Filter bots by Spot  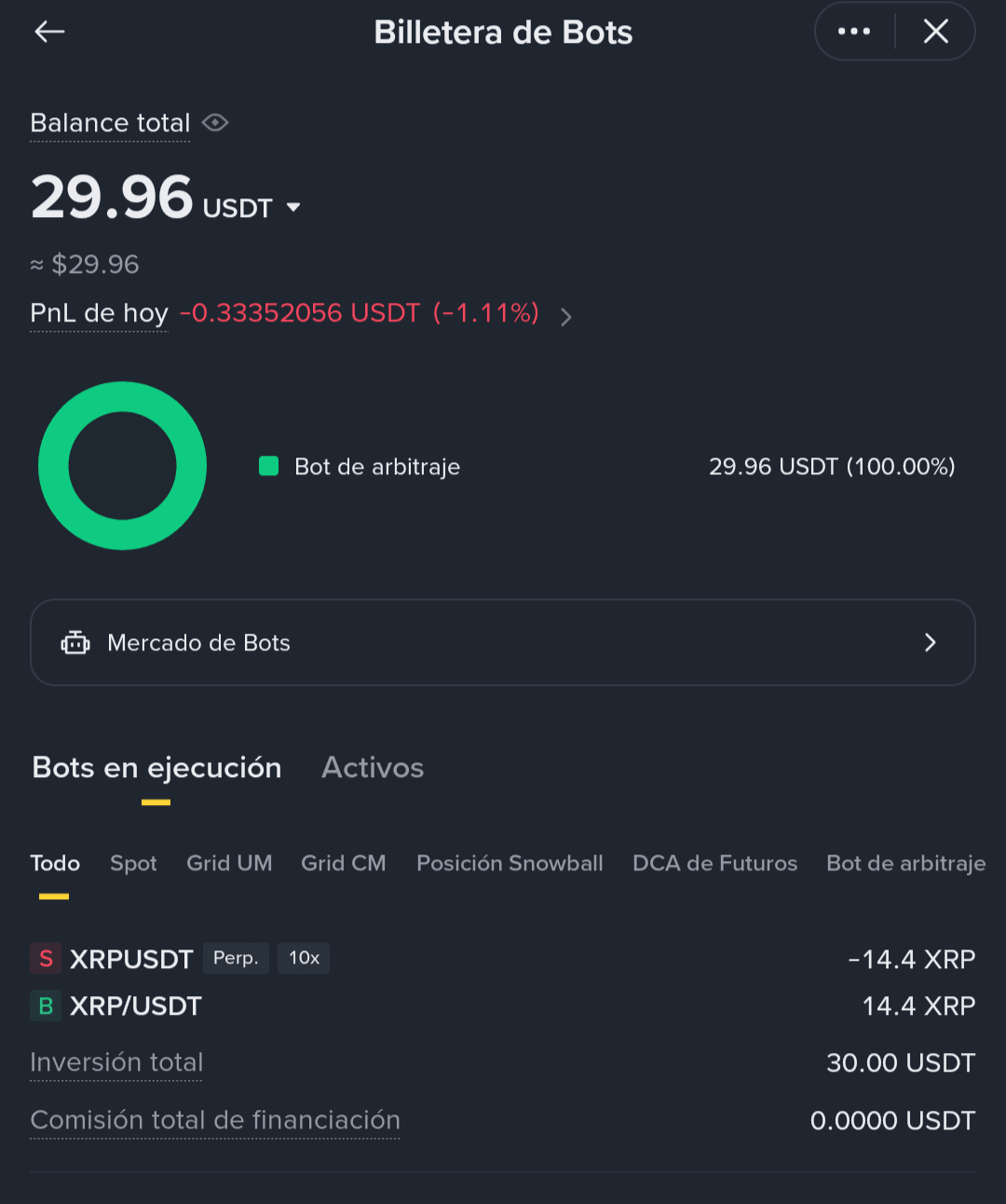pyautogui.click(x=133, y=864)
